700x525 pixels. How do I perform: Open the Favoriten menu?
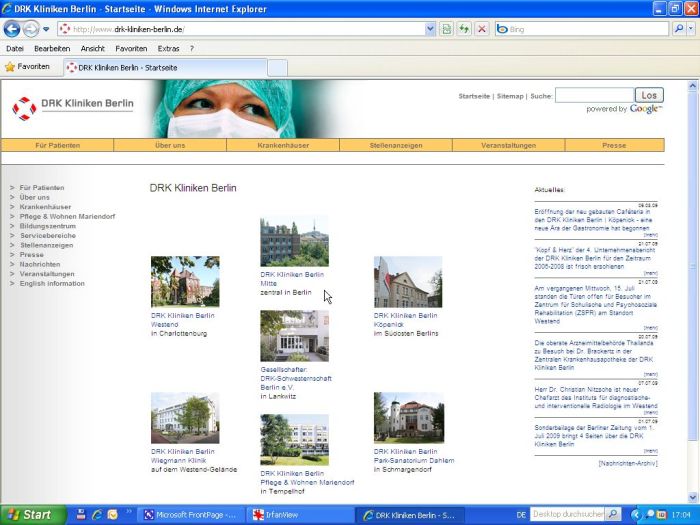131,49
